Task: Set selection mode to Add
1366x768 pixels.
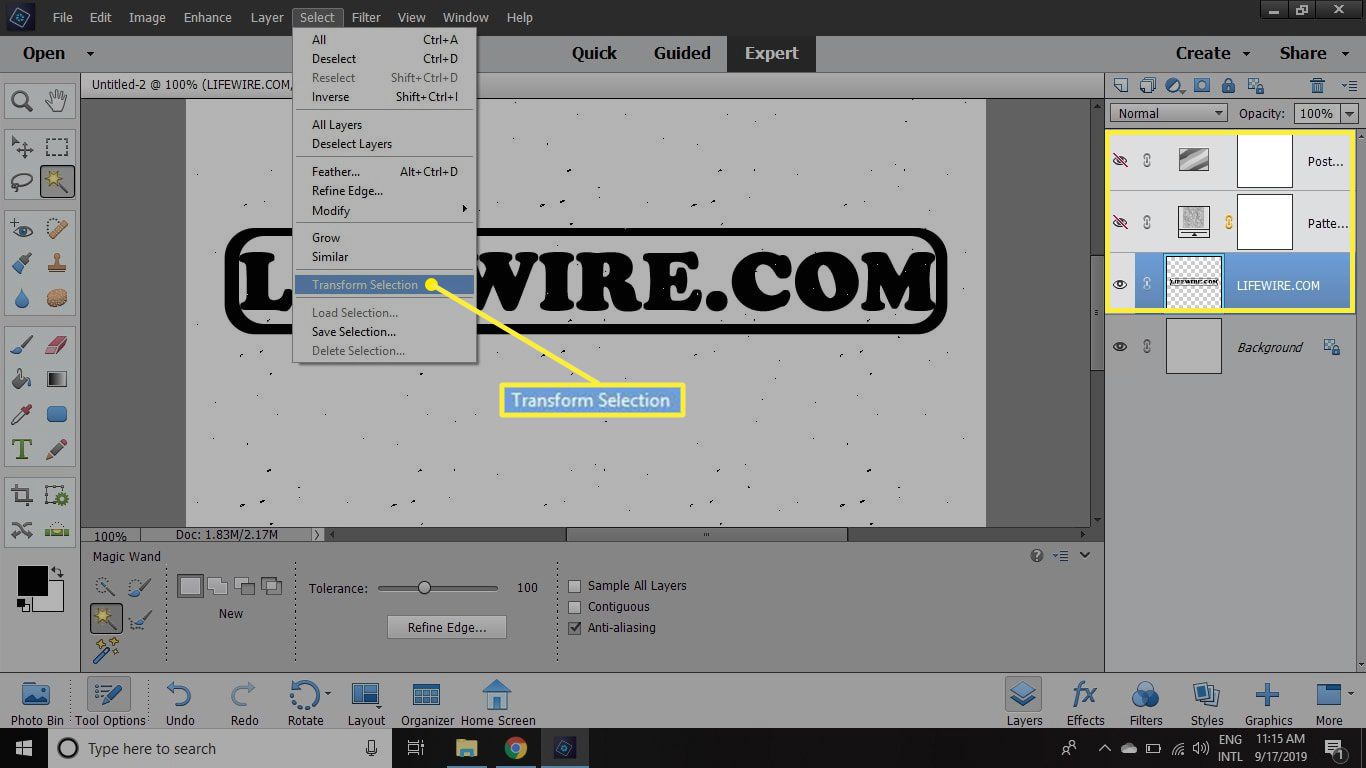Action: pyautogui.click(x=217, y=586)
